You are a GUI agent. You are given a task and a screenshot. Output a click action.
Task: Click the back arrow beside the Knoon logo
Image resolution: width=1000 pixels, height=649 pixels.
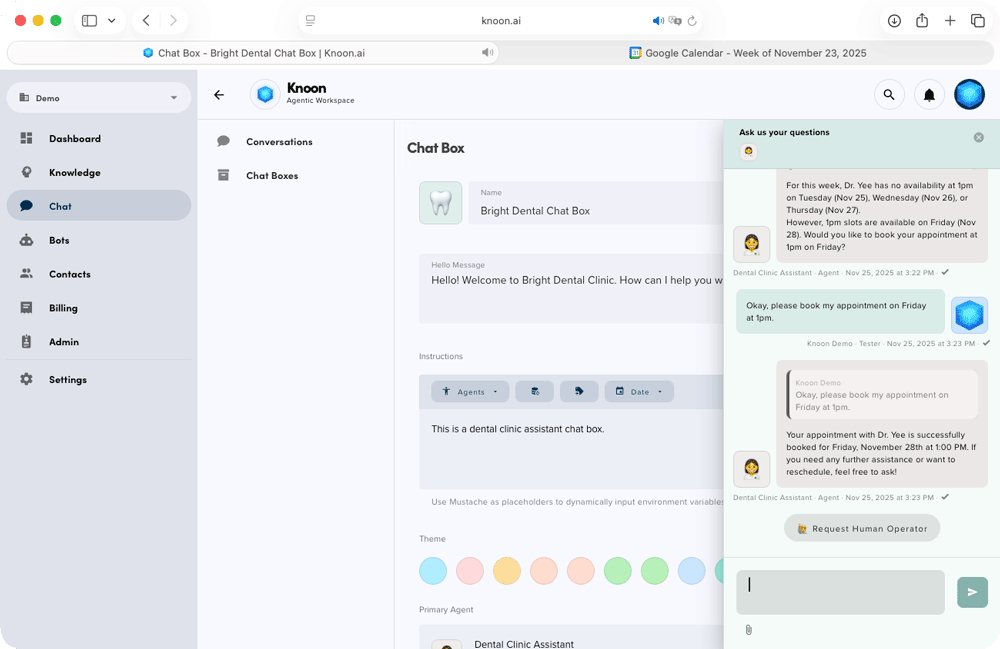pyautogui.click(x=219, y=94)
